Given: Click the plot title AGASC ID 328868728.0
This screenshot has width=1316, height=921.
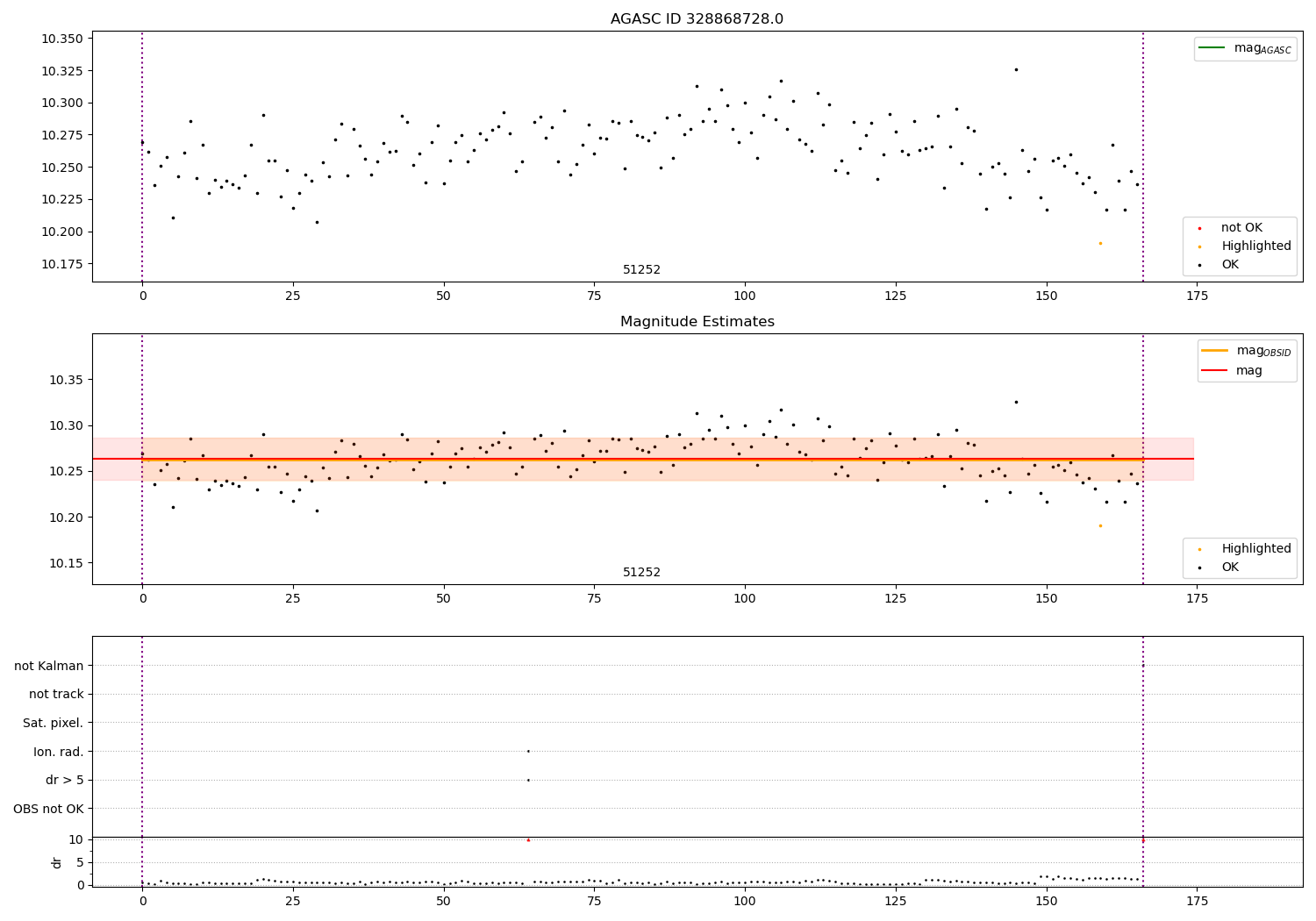Looking at the screenshot, I should click(697, 19).
